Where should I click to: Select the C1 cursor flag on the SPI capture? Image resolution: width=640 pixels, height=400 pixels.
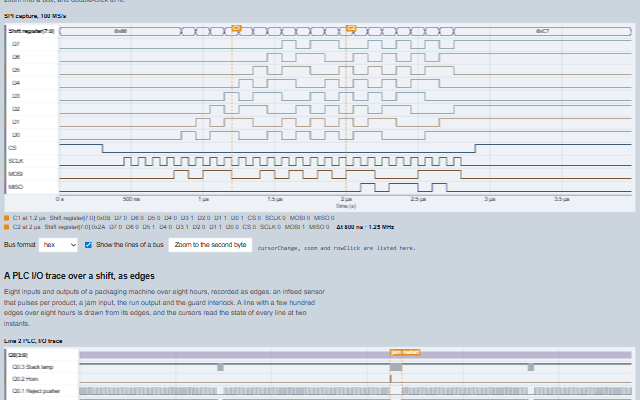[x=236, y=28]
